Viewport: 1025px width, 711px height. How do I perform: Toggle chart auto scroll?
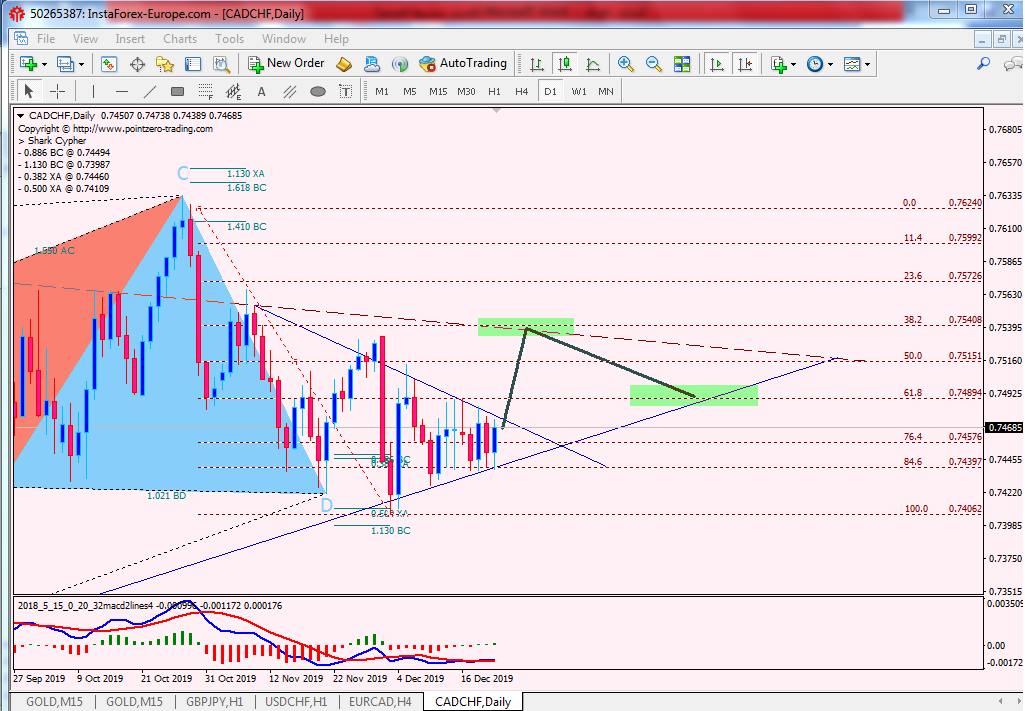coord(717,64)
